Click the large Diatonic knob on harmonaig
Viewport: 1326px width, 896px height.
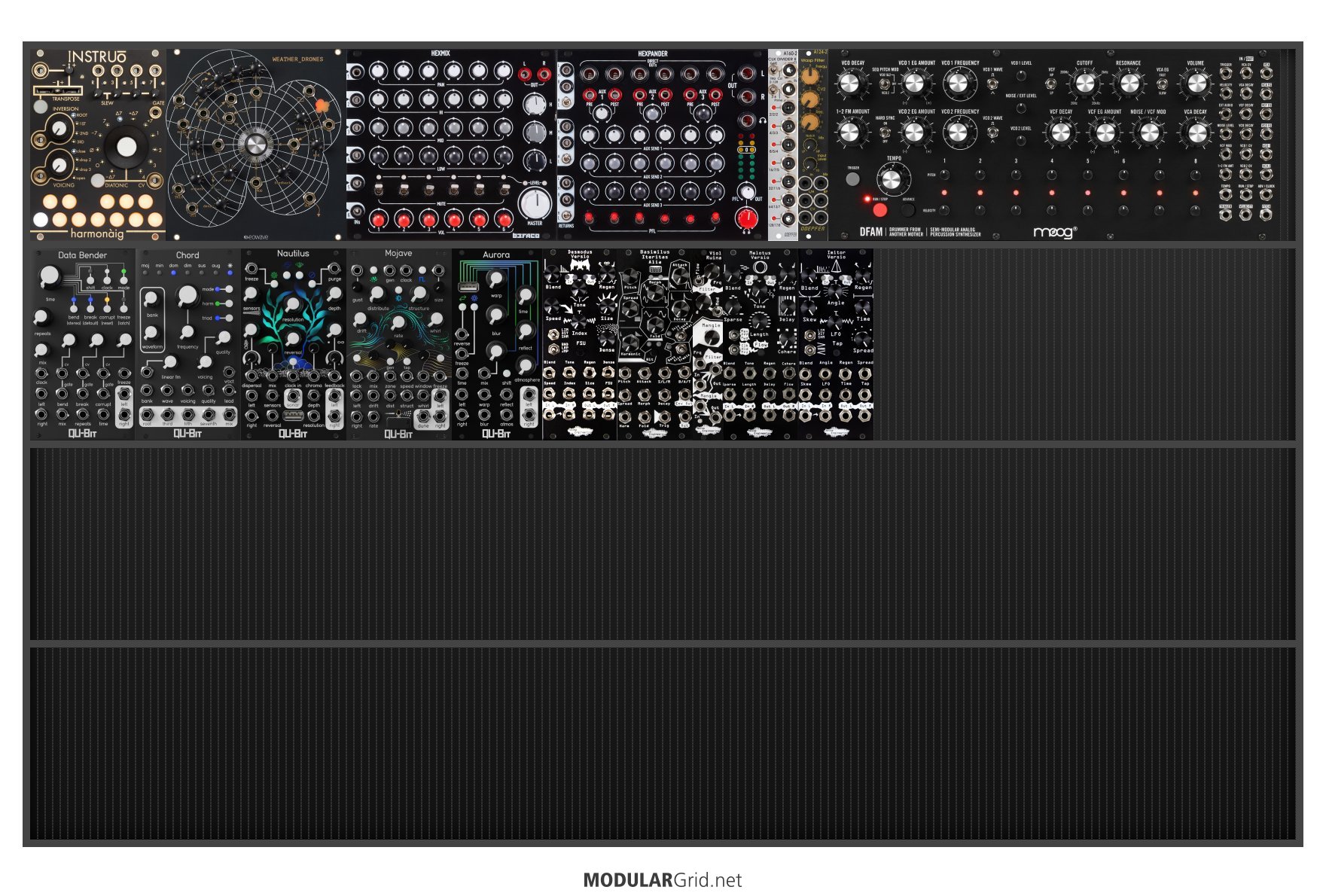[x=126, y=148]
